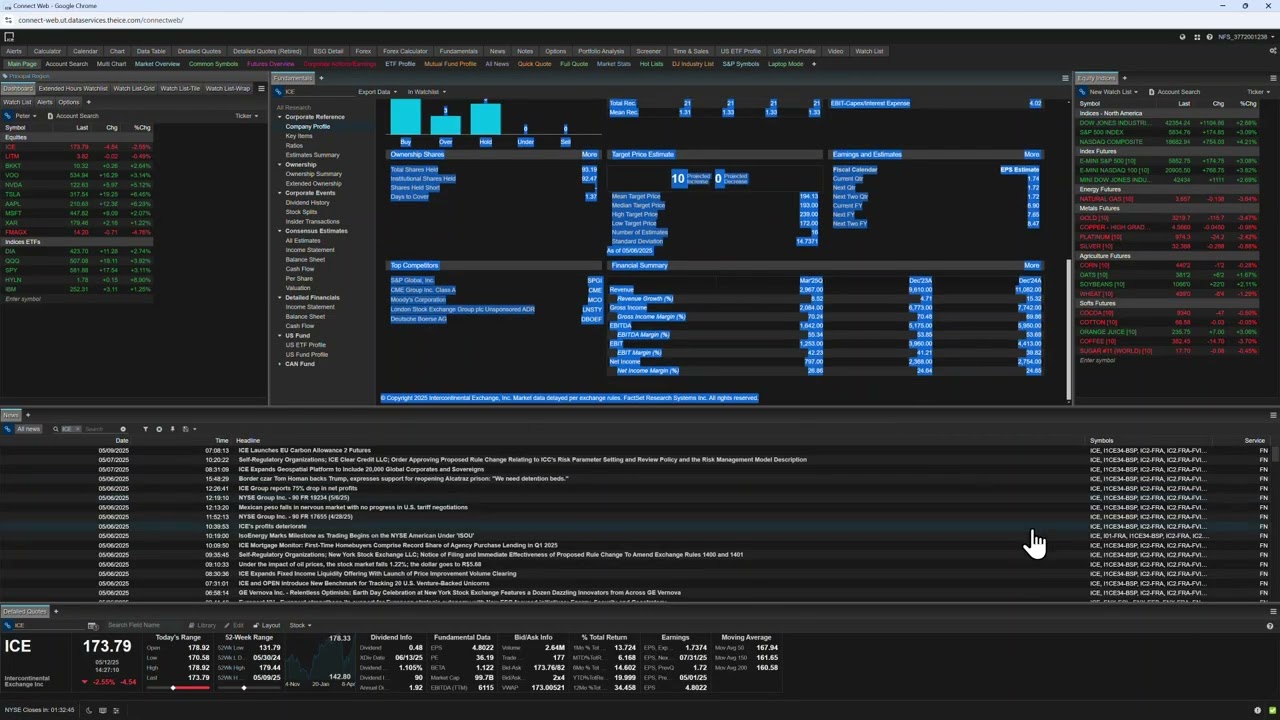Open the apps grid icon in top bar

1197,37
